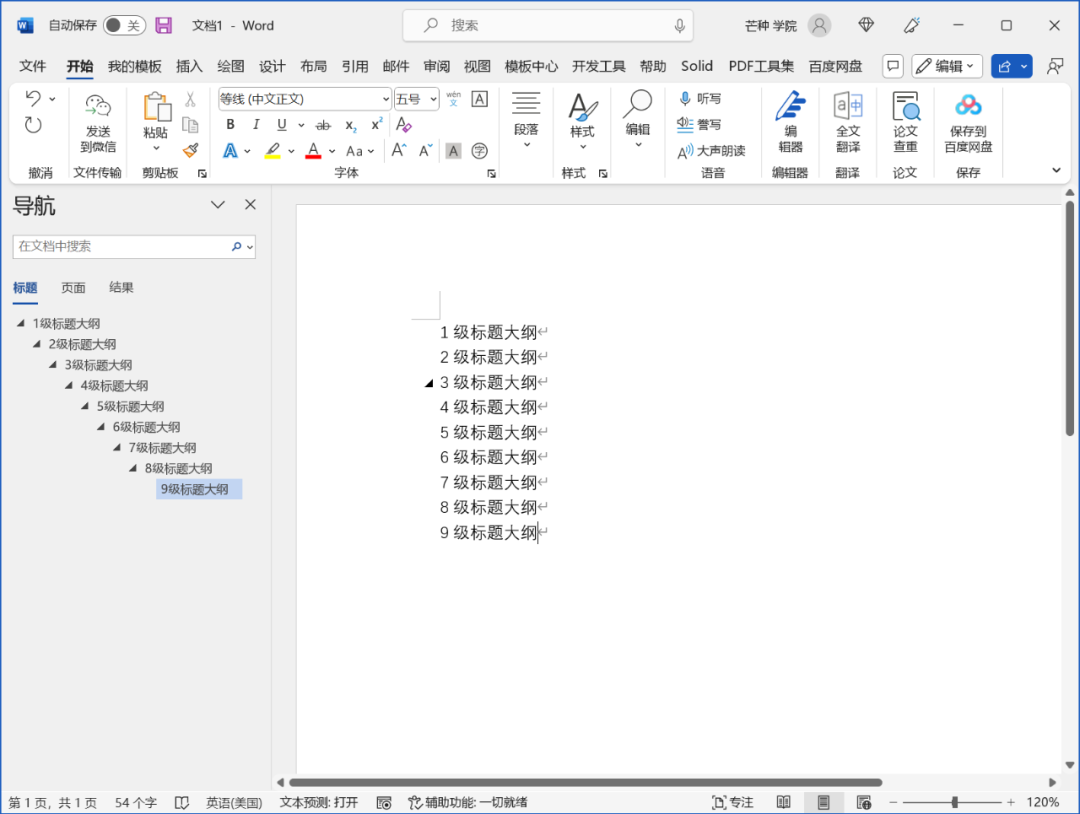The image size is (1080, 814).
Task: Click the document search box in navigation
Action: [x=122, y=246]
